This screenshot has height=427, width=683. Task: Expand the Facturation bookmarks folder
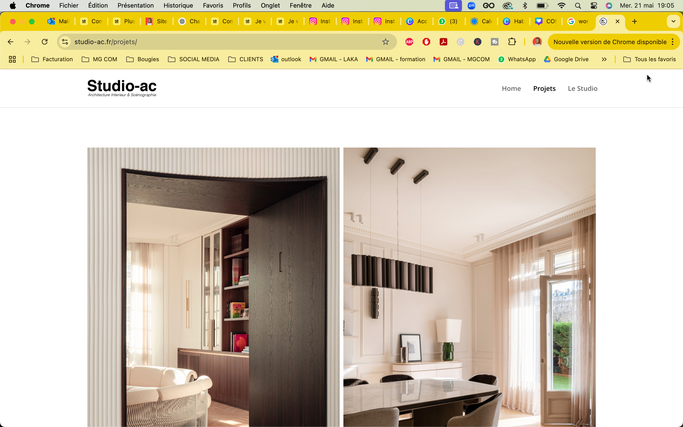coord(52,59)
